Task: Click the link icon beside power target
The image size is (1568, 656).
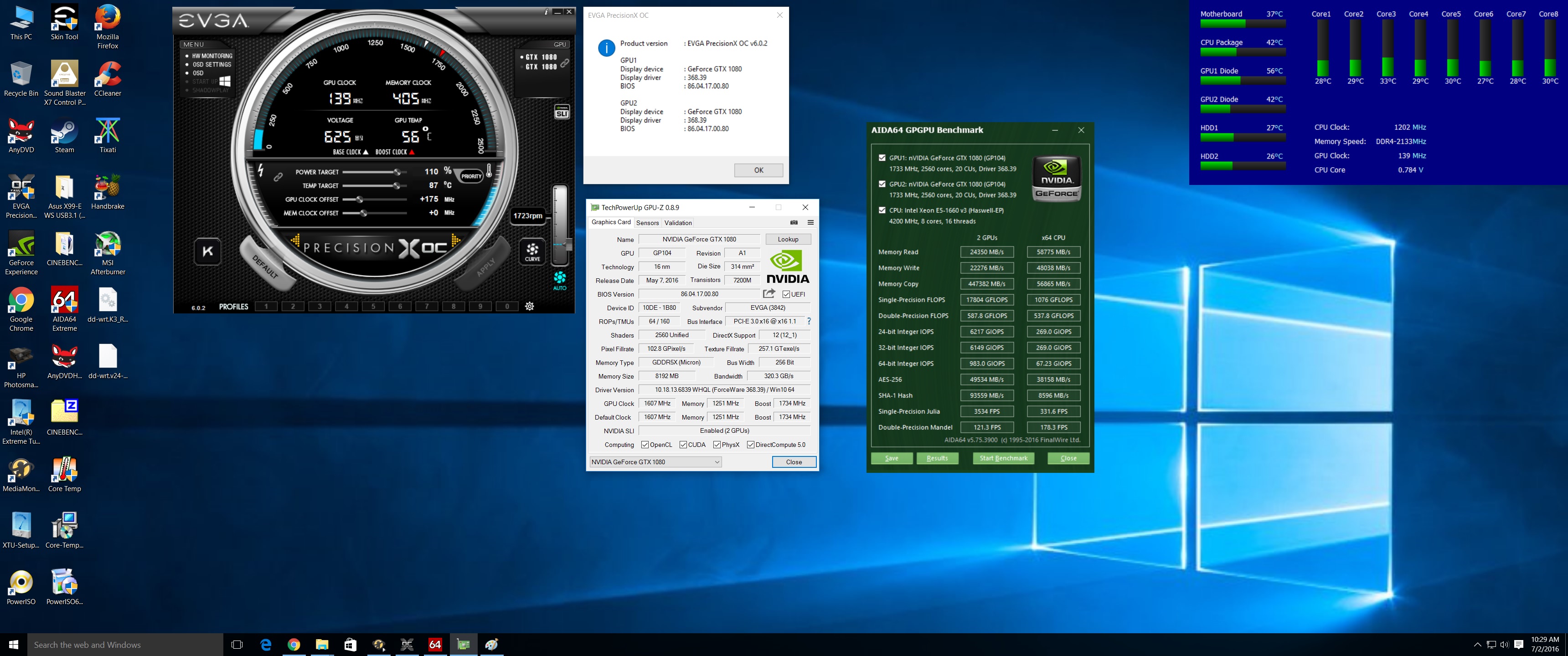Action: (x=278, y=177)
